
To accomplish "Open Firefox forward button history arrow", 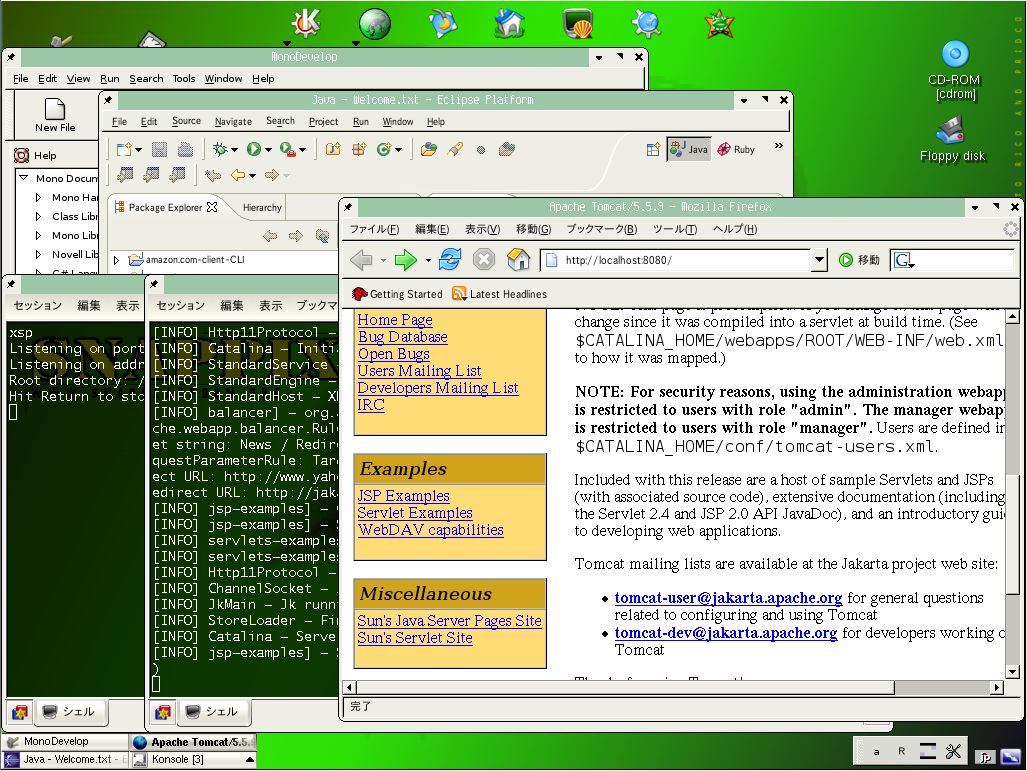I will [x=428, y=261].
